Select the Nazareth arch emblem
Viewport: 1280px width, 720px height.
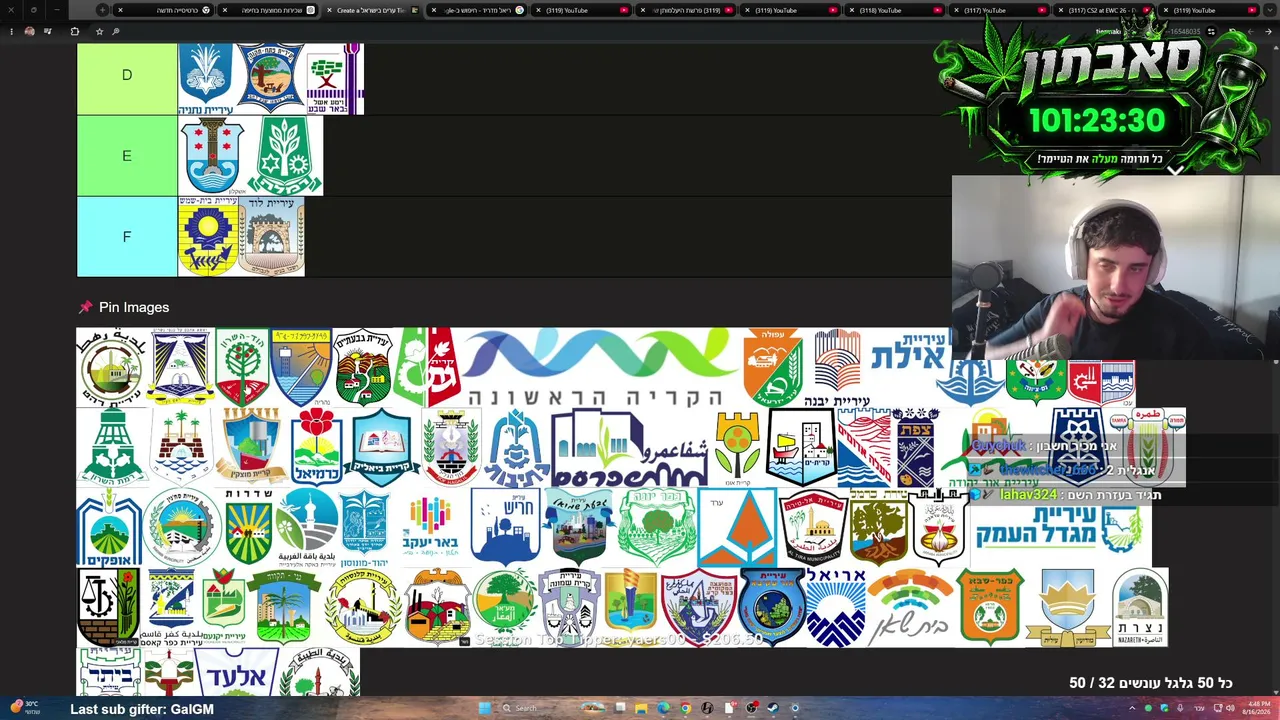[x=1140, y=607]
